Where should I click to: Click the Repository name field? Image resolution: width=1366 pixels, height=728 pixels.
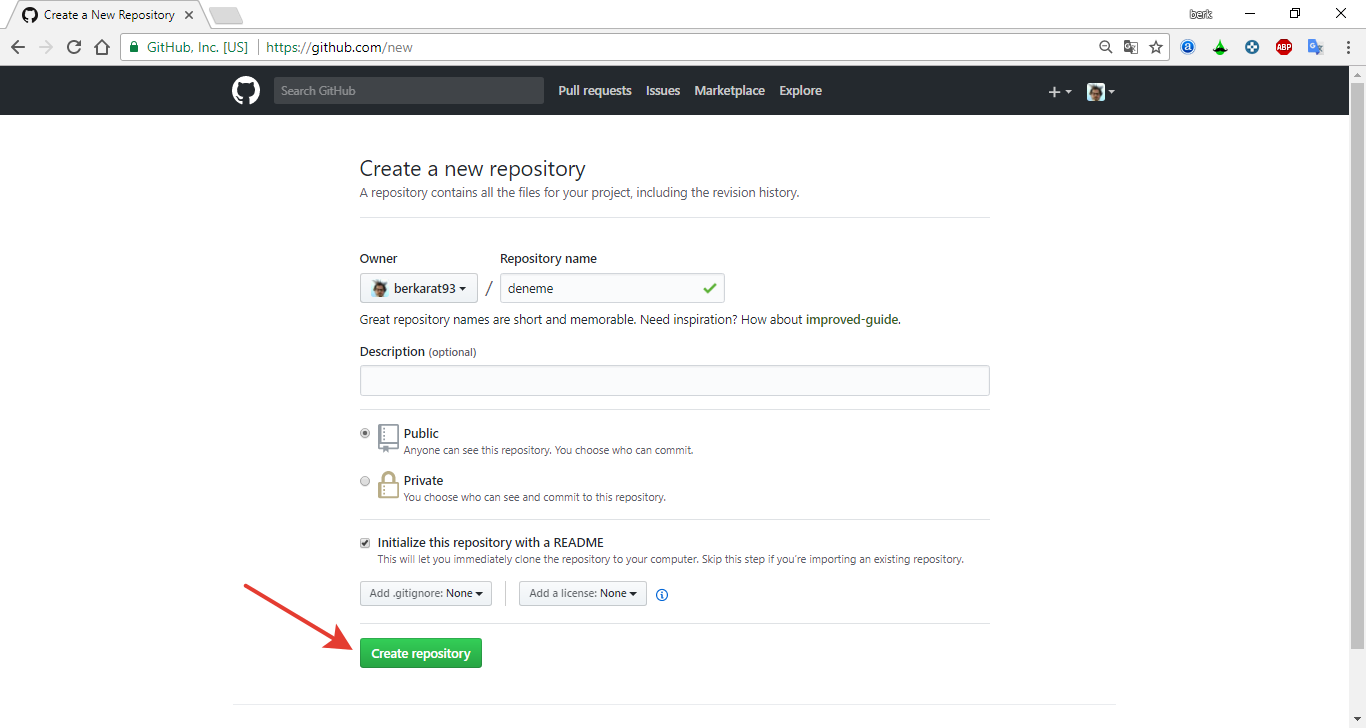tap(612, 288)
